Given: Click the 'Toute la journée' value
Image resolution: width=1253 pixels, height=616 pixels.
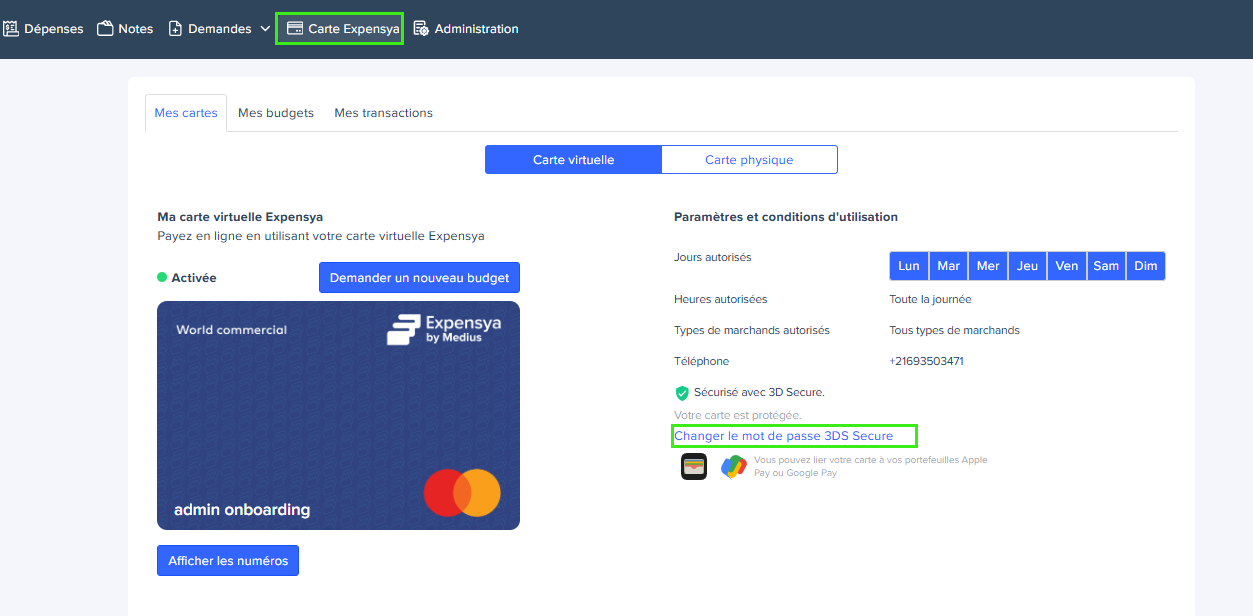Looking at the screenshot, I should point(931,299).
